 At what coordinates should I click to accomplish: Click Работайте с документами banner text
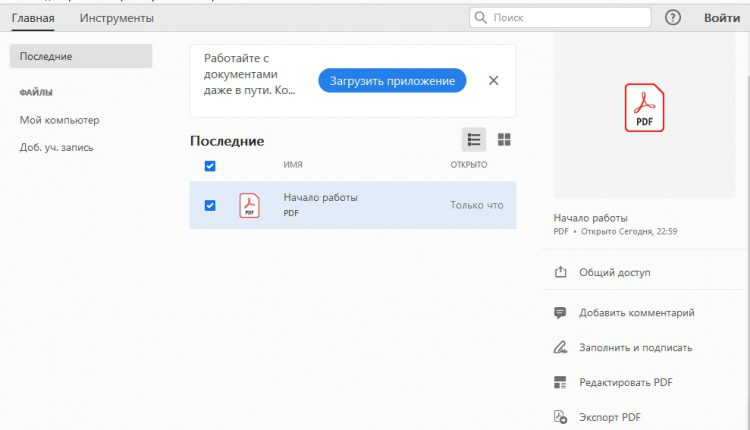coord(249,74)
